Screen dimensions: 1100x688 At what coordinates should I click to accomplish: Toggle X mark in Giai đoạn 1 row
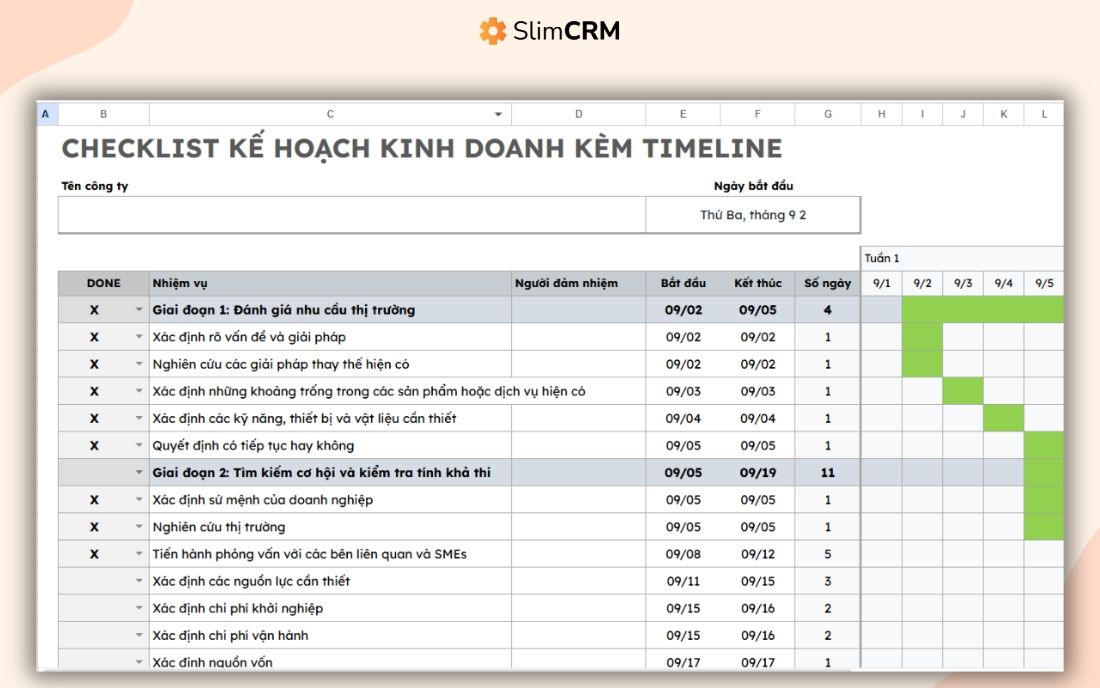[x=94, y=310]
